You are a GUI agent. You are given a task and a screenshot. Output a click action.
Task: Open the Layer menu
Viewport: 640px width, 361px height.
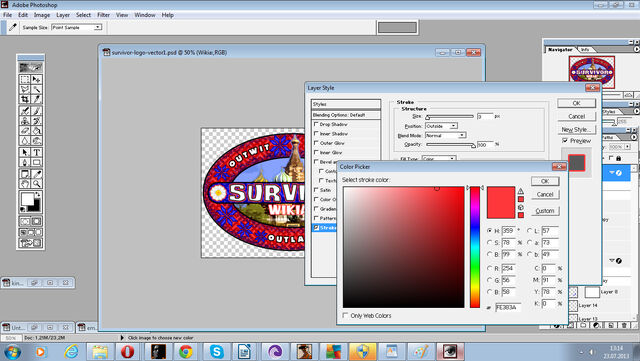pyautogui.click(x=63, y=15)
